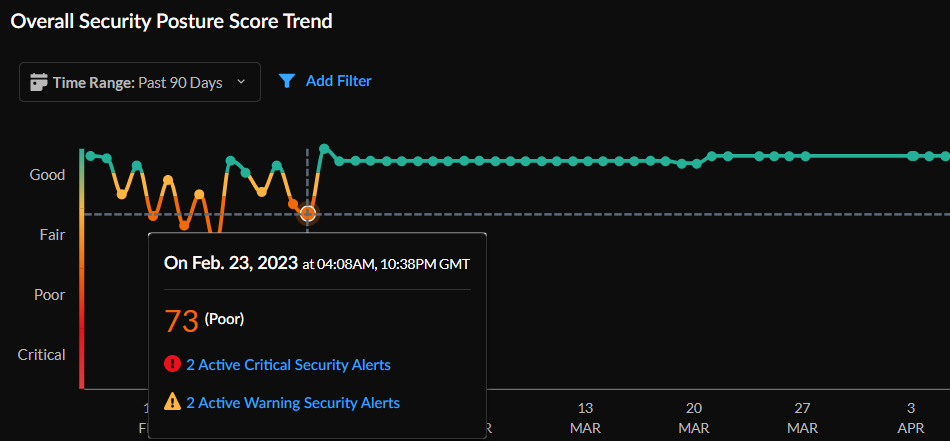Click the last data point at the right edge
Viewport: 950px width, 441px height.
(x=946, y=156)
